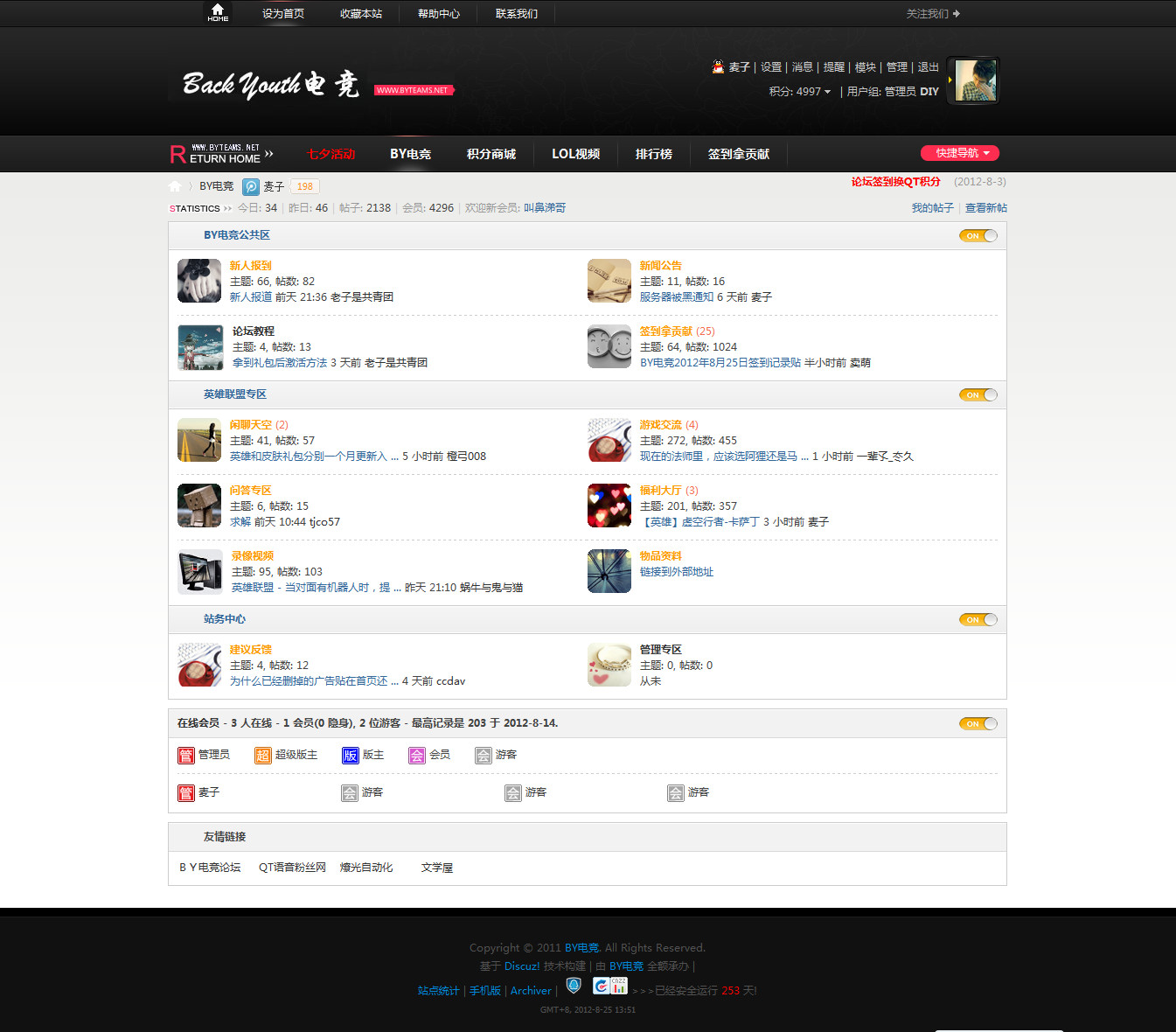Toggle the 在线会员 list ON switch
The height and width of the screenshot is (1032, 1176).
point(978,723)
